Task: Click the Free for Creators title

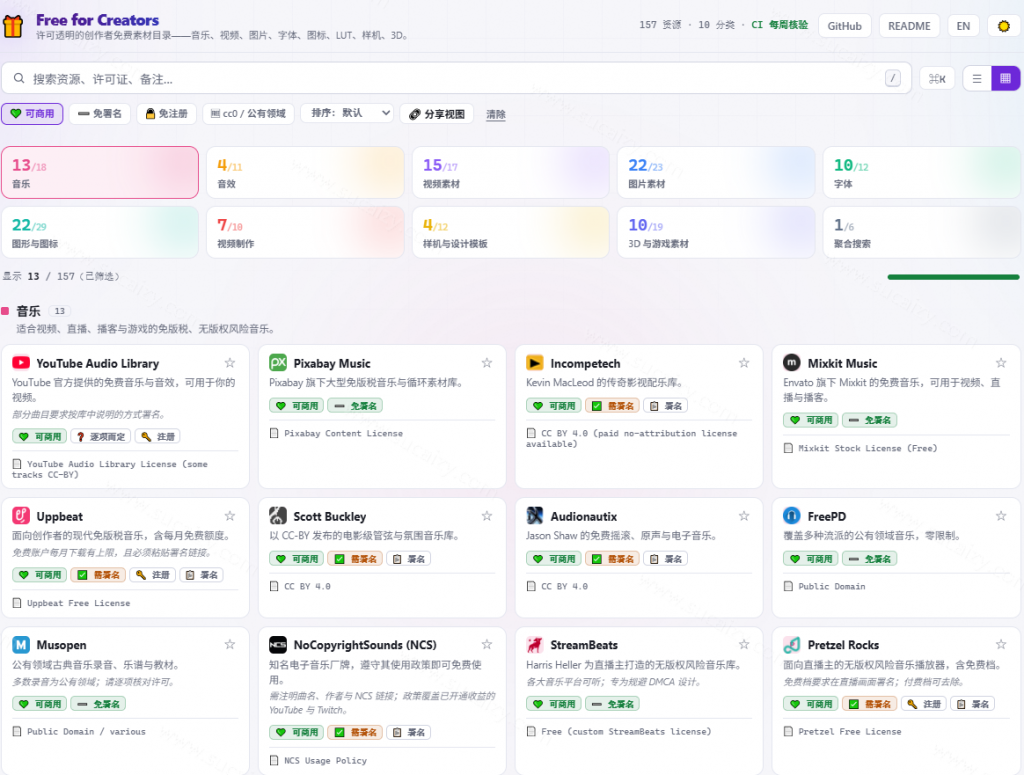Action: (97, 20)
